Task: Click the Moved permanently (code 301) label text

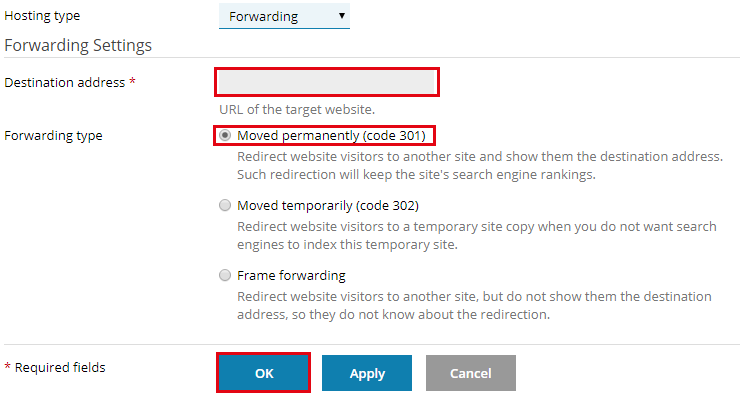Action: click(331, 135)
